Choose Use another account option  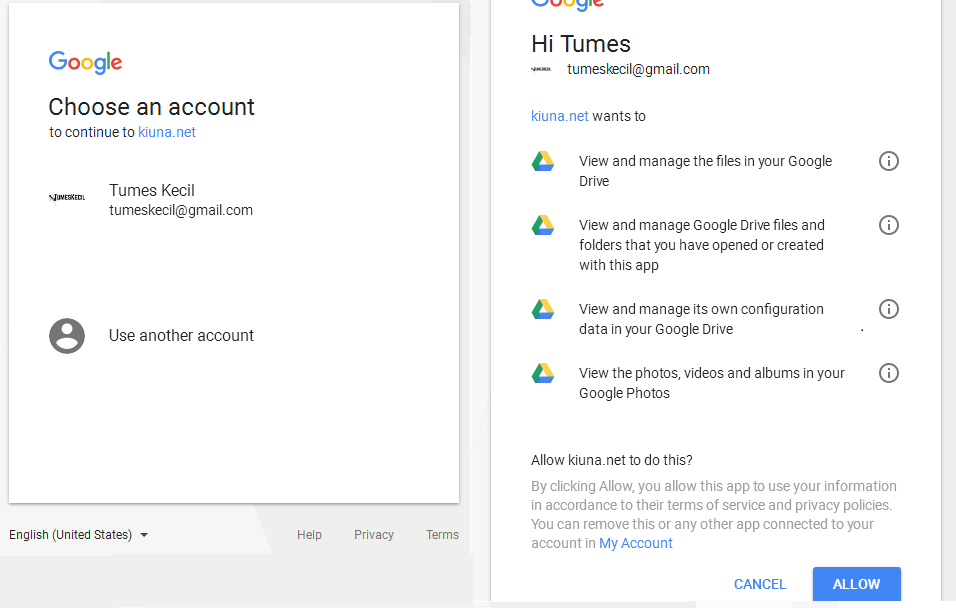181,336
